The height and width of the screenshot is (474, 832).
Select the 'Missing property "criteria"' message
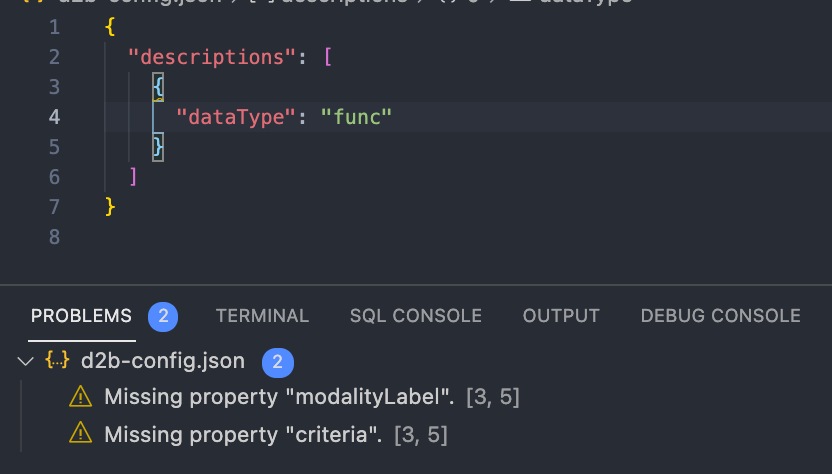click(x=243, y=435)
